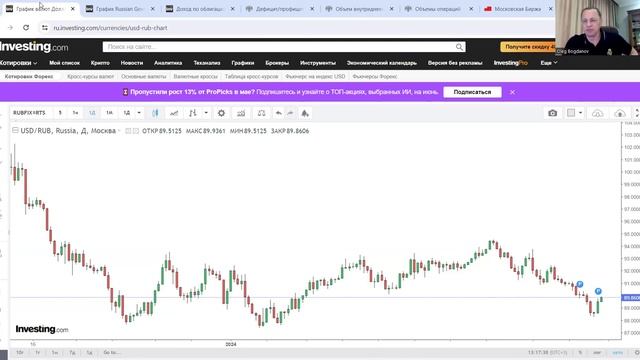Select the active 1Д daily interval
The image size is (640, 360).
pos(92,113)
